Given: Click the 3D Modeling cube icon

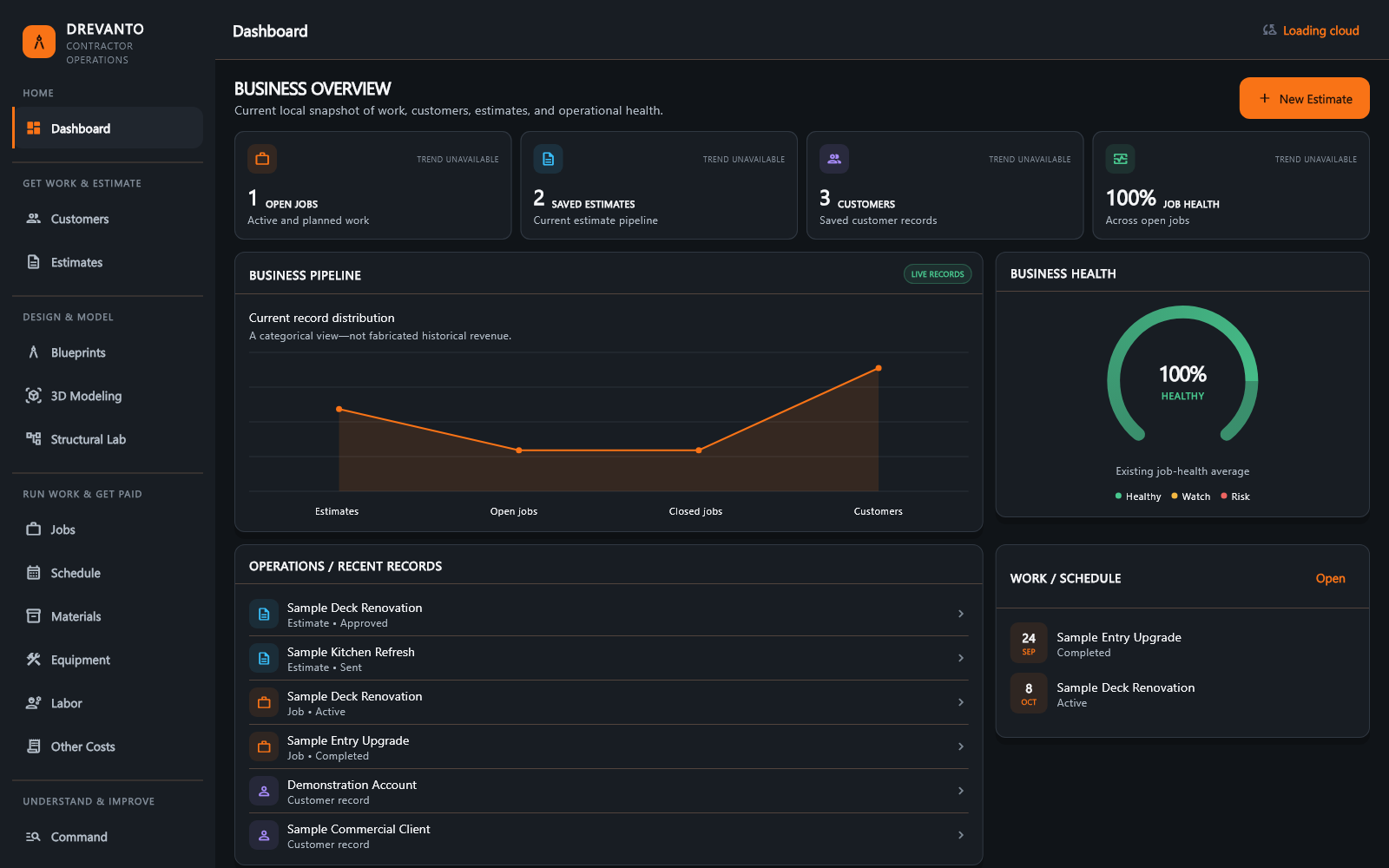Looking at the screenshot, I should 34,396.
